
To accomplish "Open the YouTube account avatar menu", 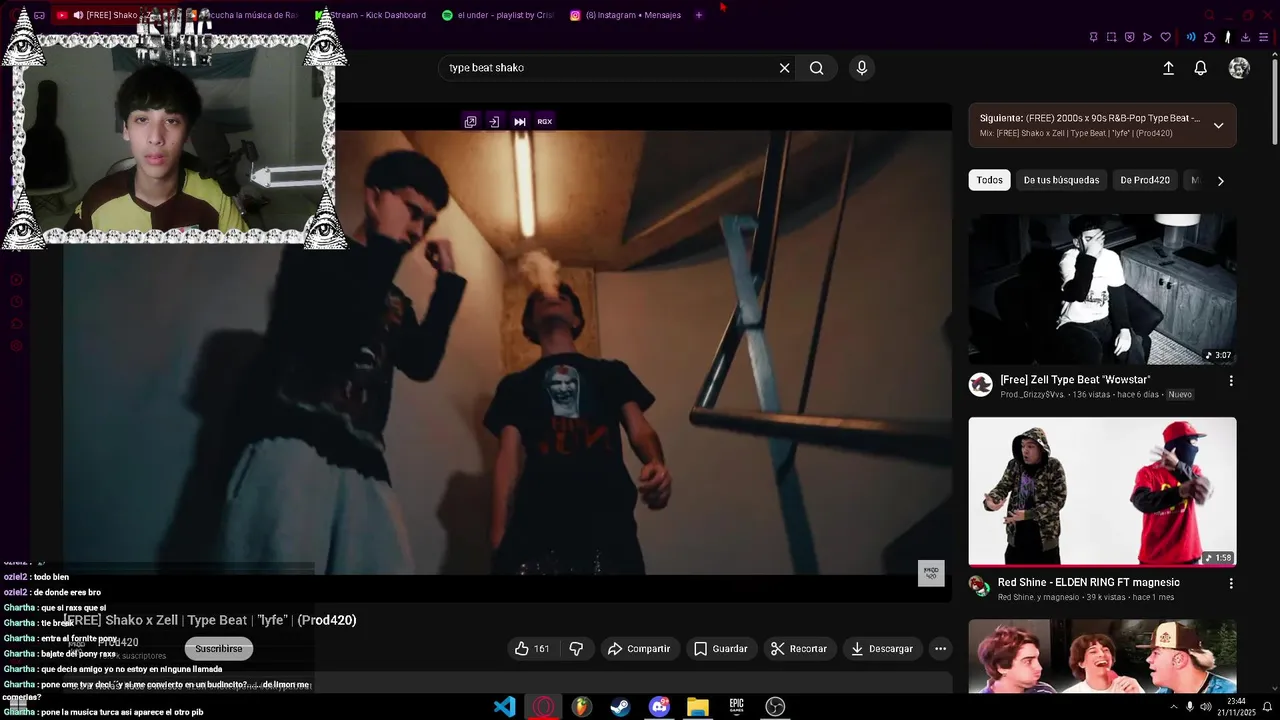I will pyautogui.click(x=1239, y=68).
